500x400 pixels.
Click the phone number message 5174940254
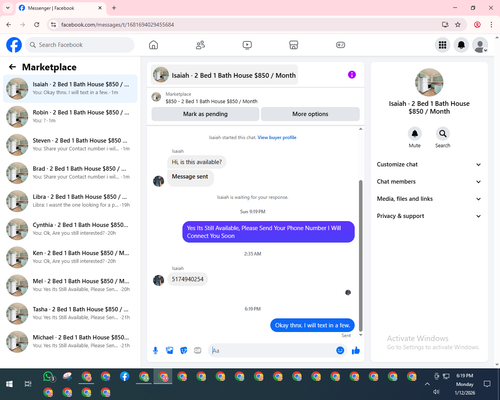pyautogui.click(x=187, y=279)
